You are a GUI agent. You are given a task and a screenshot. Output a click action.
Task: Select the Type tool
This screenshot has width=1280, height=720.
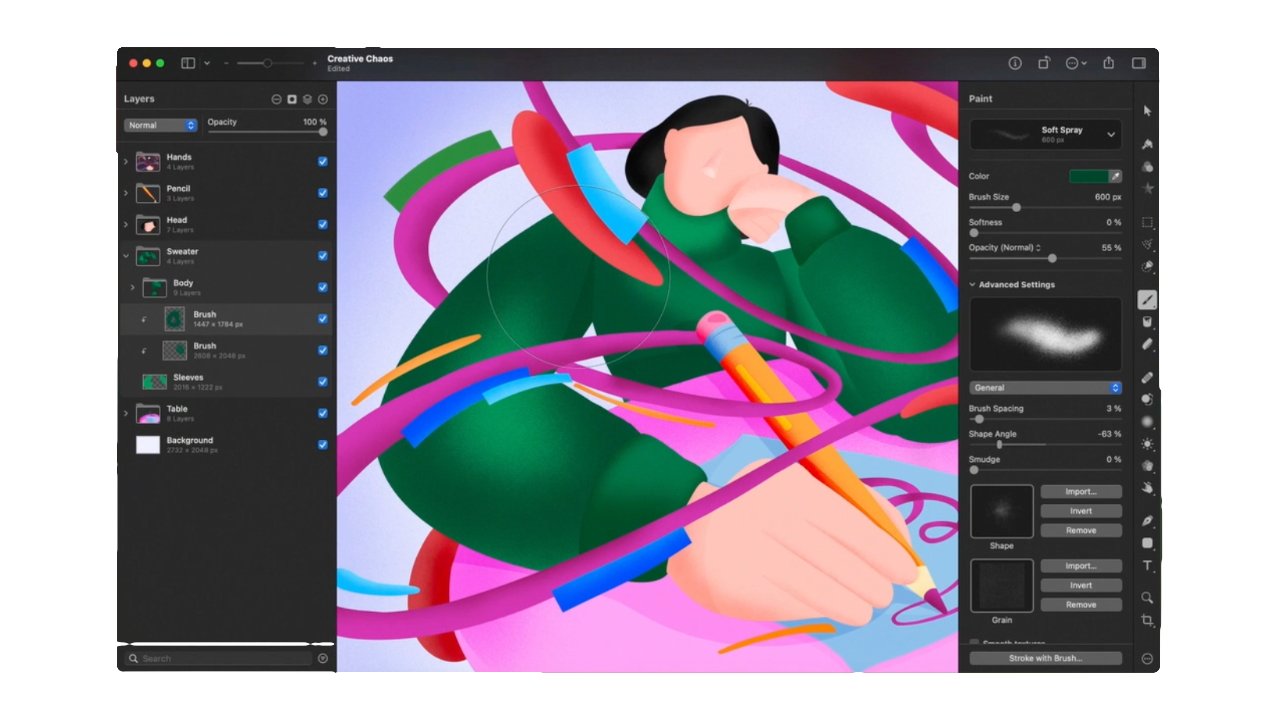point(1148,566)
